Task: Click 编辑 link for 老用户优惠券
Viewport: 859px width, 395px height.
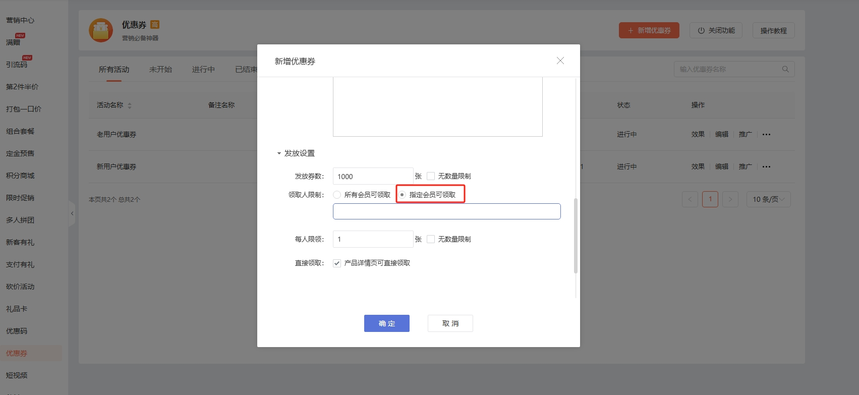Action: [x=721, y=134]
